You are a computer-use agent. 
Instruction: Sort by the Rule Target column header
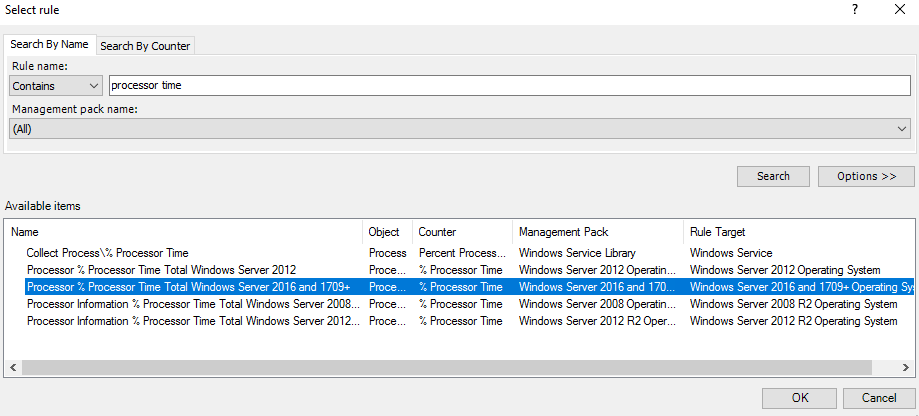799,232
